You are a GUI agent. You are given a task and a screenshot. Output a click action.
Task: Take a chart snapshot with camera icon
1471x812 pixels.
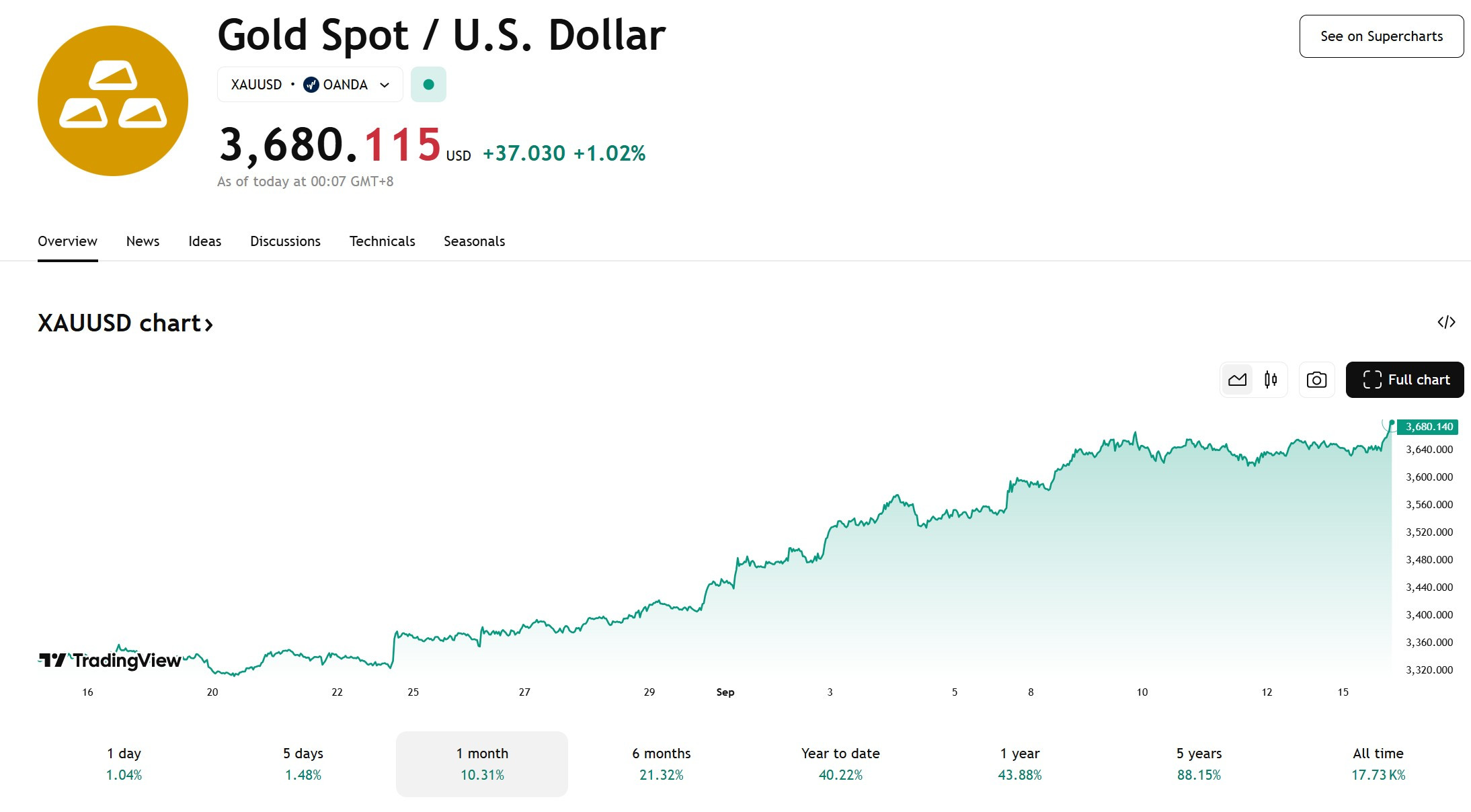tap(1316, 380)
